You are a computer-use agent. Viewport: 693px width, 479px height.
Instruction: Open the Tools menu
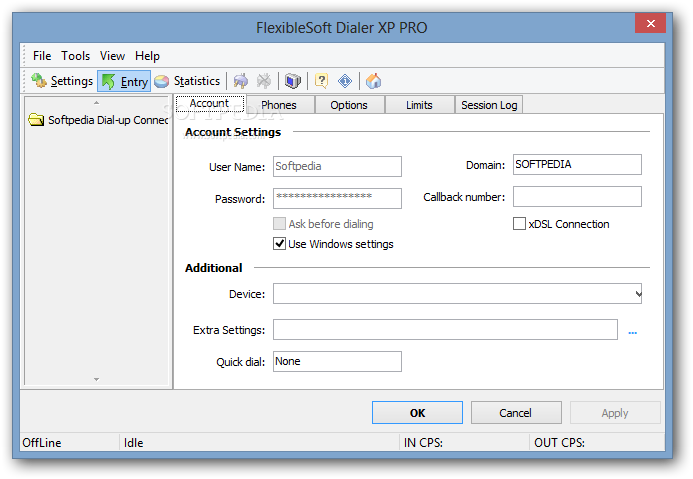click(x=76, y=56)
